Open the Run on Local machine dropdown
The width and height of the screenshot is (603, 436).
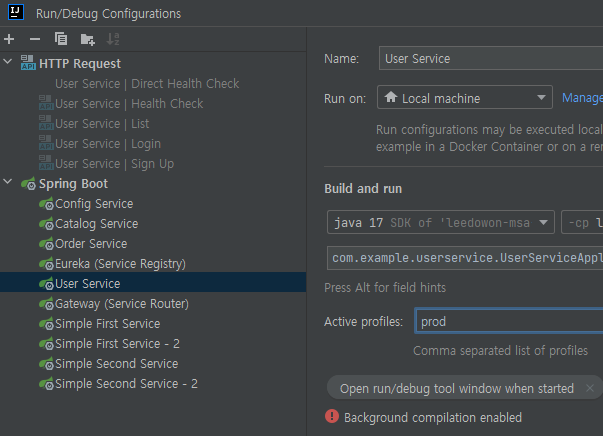tap(465, 98)
